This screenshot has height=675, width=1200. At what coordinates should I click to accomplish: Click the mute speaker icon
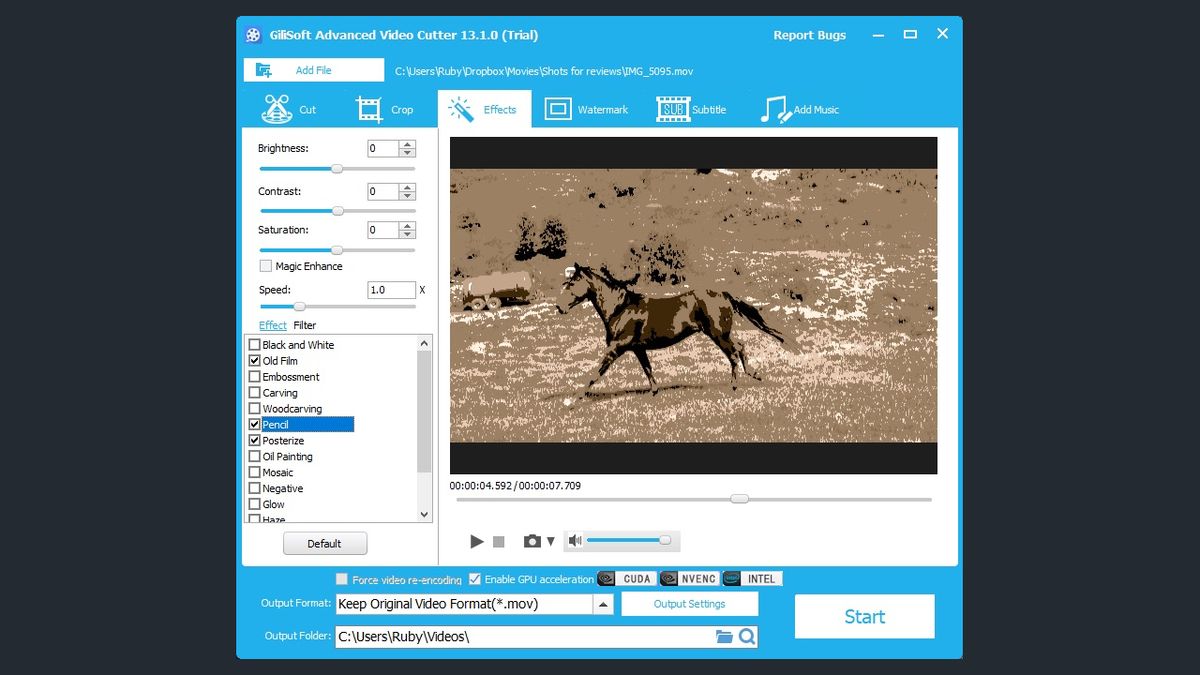(x=574, y=539)
